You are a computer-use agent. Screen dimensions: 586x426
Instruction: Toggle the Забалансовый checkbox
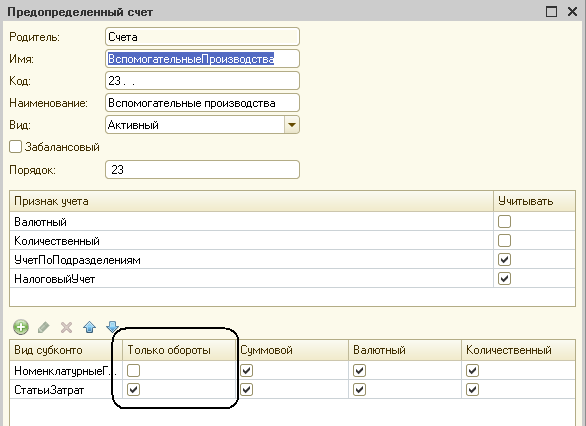[15, 147]
